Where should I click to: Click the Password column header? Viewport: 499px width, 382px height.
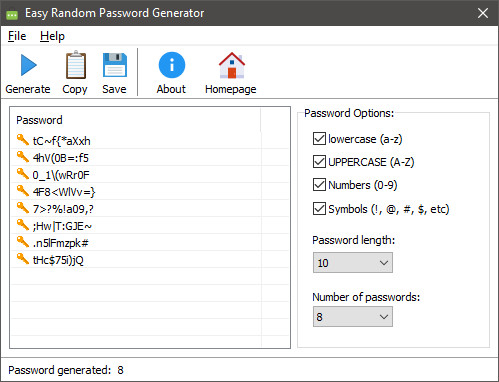tap(136, 120)
